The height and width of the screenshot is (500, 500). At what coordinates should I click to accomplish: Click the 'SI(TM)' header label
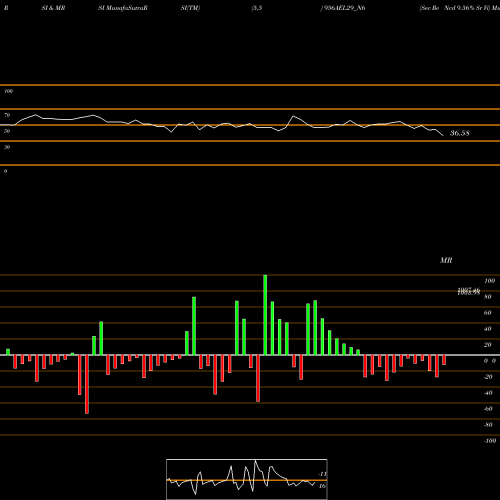click(x=190, y=8)
